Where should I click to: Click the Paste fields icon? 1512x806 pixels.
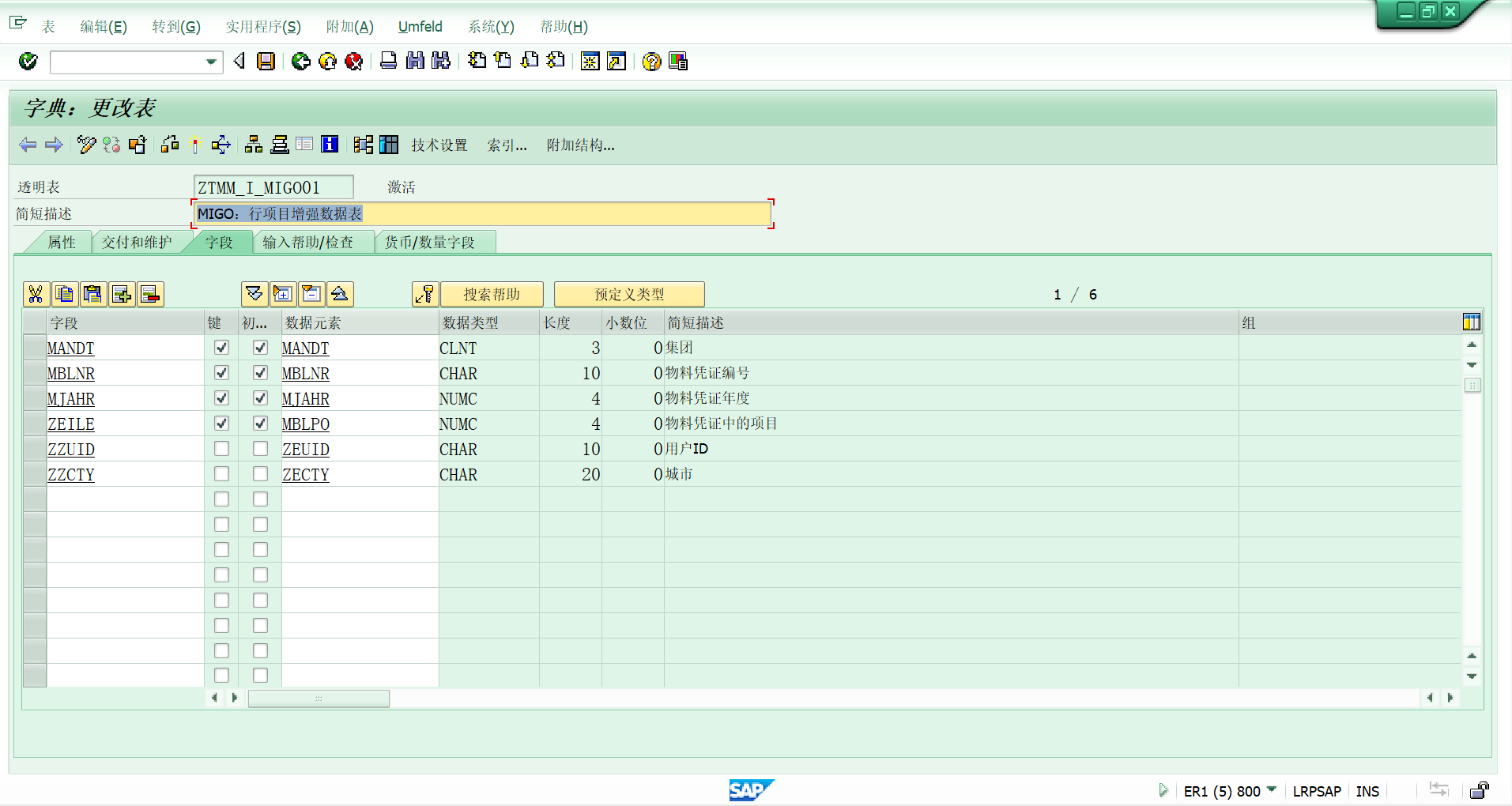pyautogui.click(x=93, y=294)
